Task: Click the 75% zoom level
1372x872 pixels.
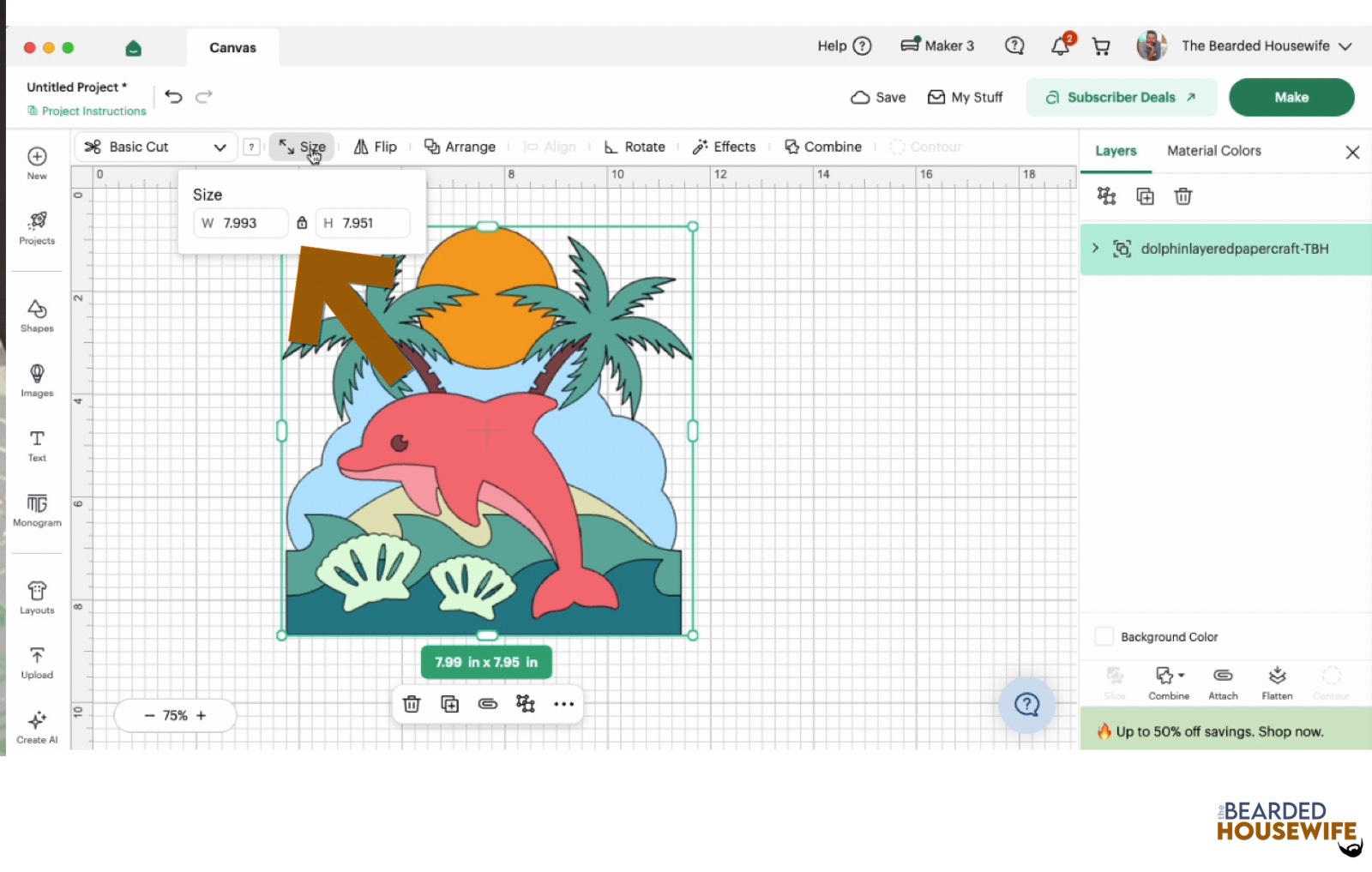Action: point(175,715)
